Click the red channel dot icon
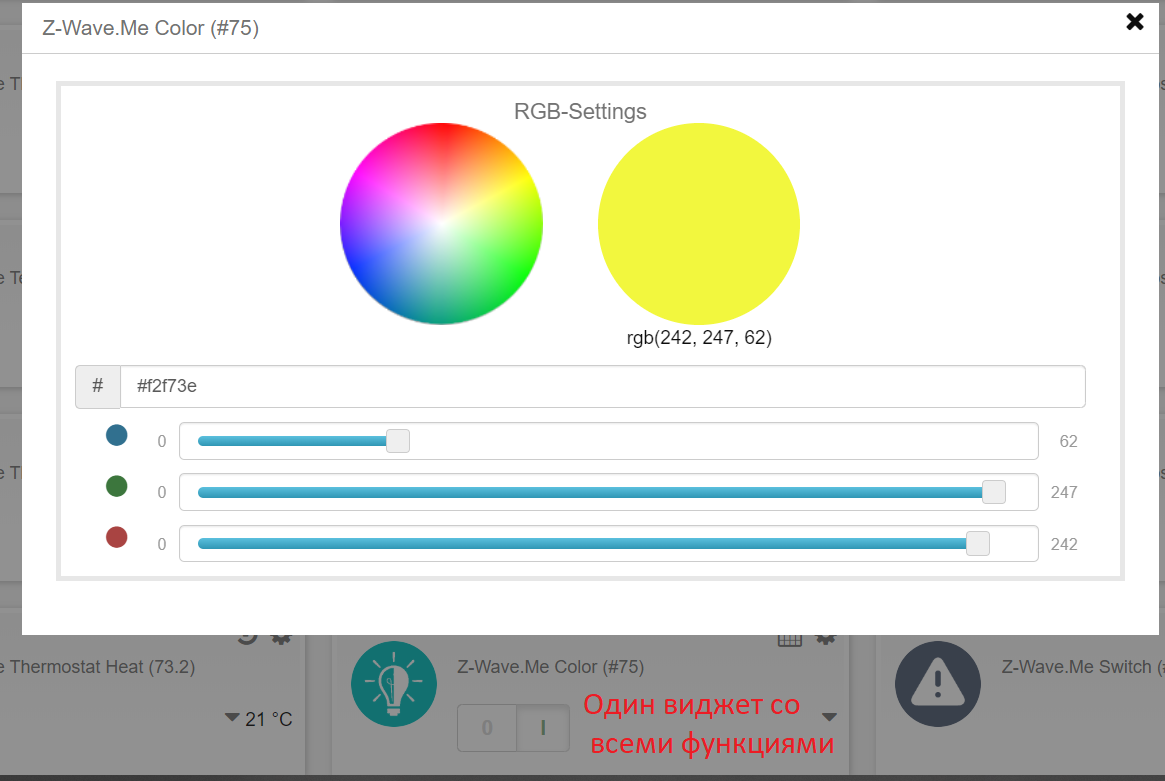Viewport: 1165px width, 781px height. click(x=117, y=537)
